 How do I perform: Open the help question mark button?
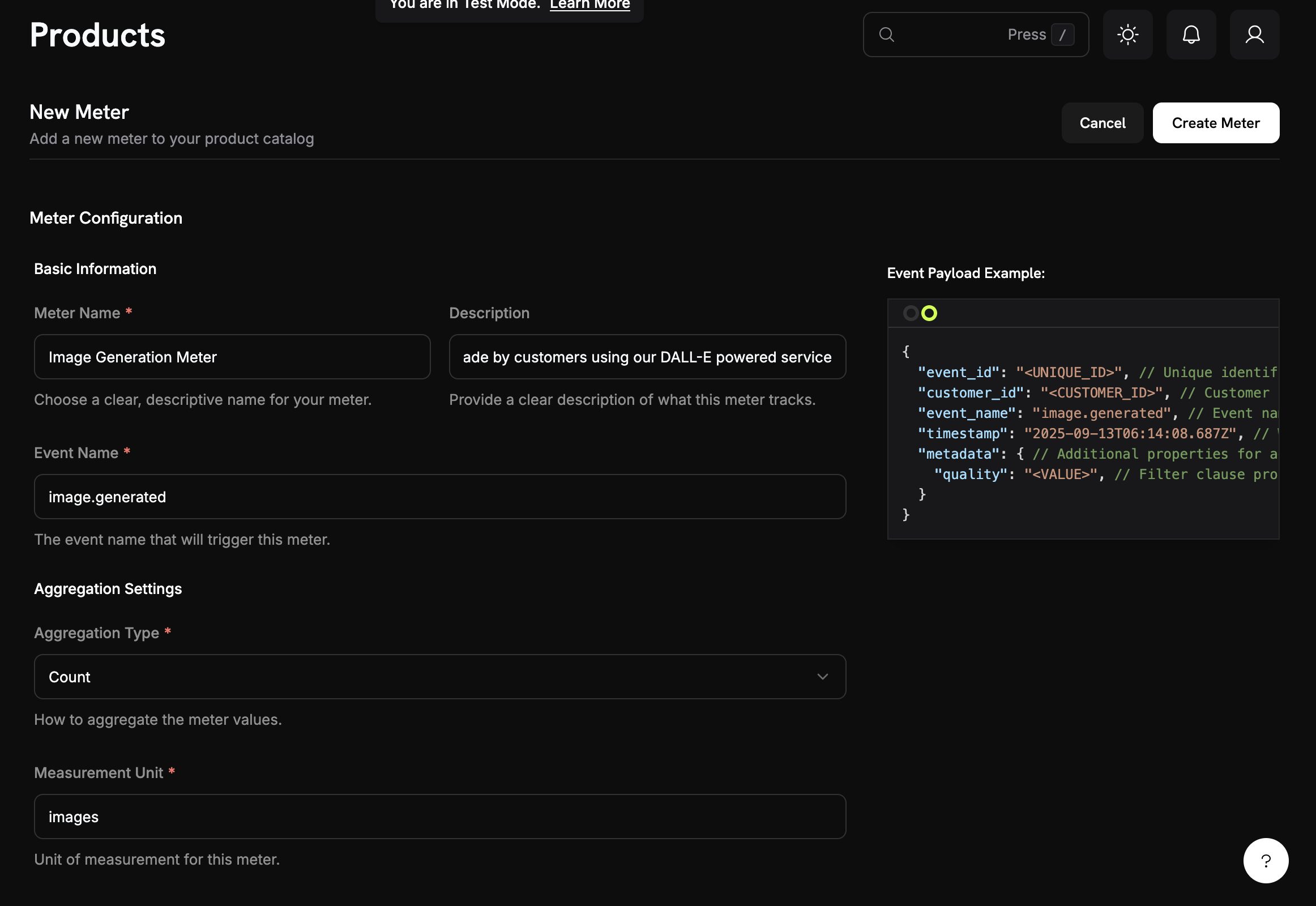tap(1266, 861)
